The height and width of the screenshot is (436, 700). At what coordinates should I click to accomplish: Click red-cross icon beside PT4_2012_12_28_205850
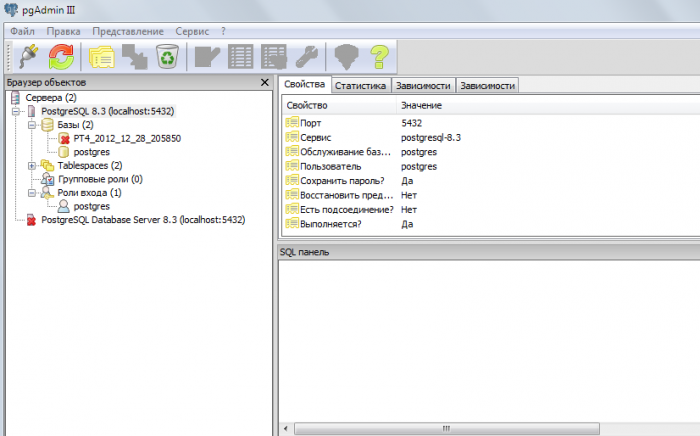[x=64, y=138]
